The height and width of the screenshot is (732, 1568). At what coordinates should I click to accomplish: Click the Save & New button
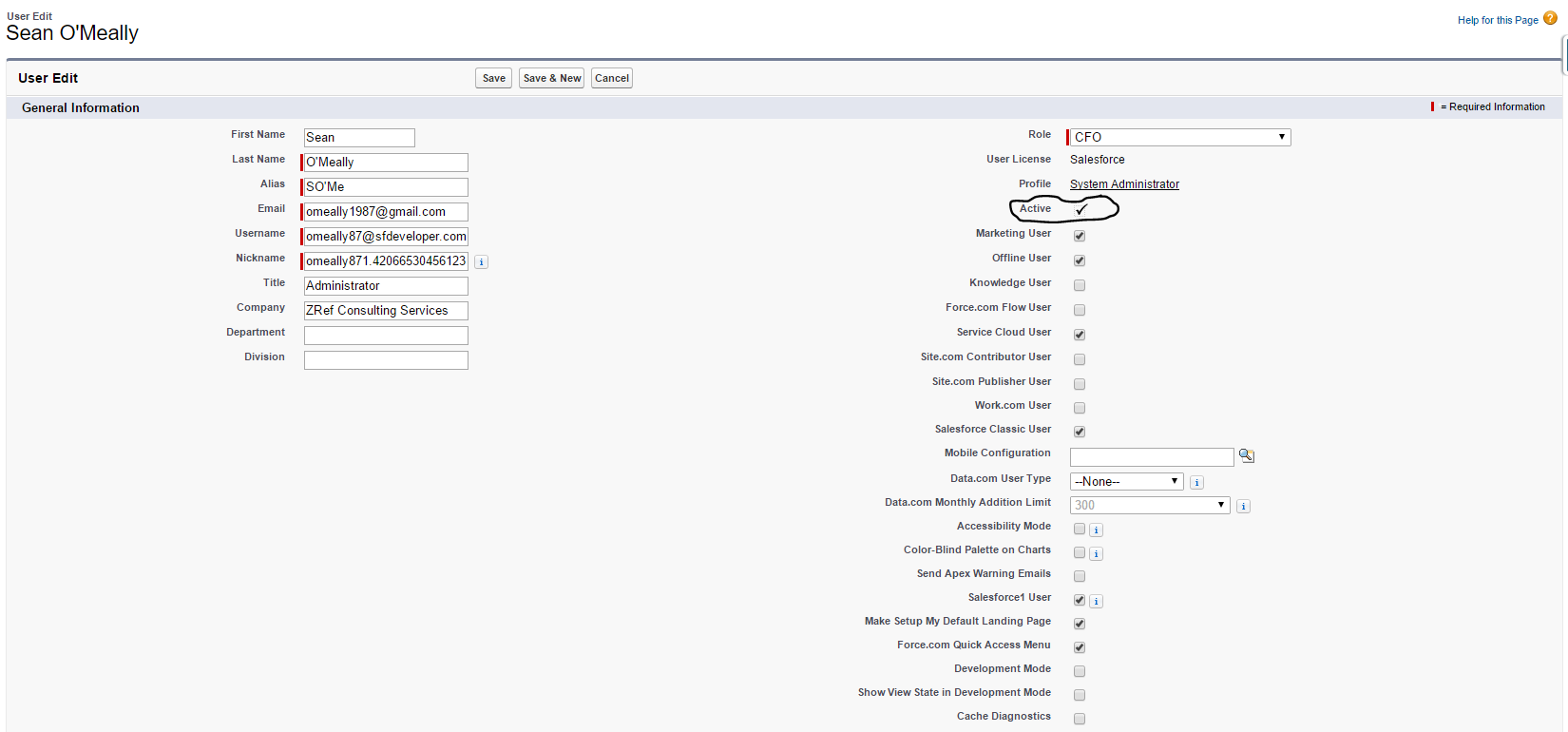552,78
